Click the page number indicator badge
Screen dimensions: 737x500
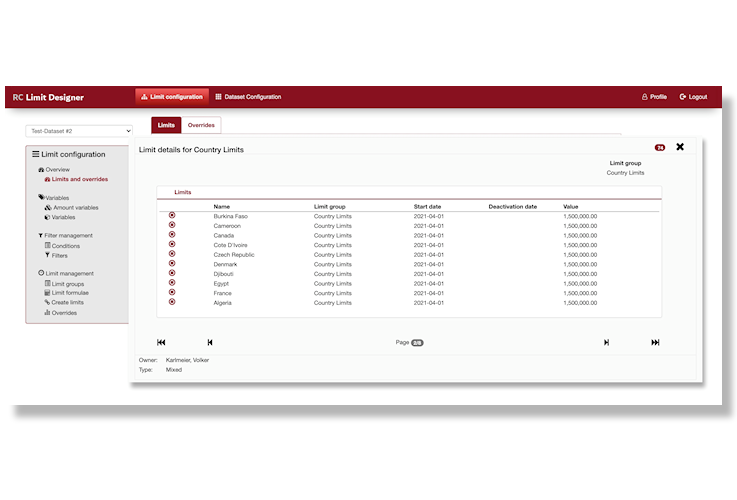pyautogui.click(x=417, y=342)
